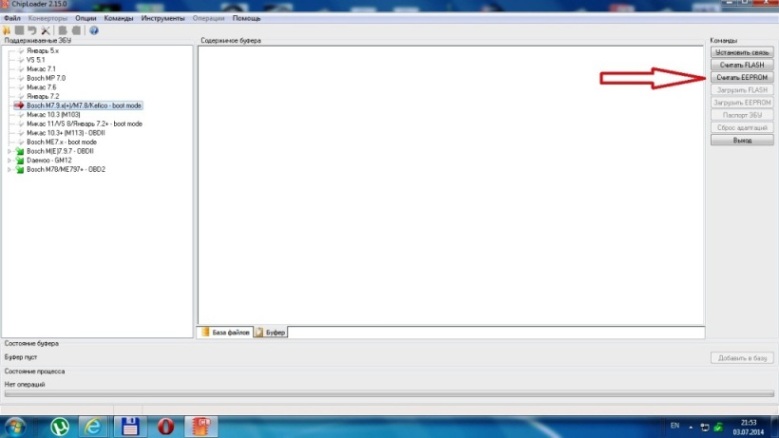The width and height of the screenshot is (779, 438).
Task: Open the Файл menu
Action: click(x=12, y=18)
